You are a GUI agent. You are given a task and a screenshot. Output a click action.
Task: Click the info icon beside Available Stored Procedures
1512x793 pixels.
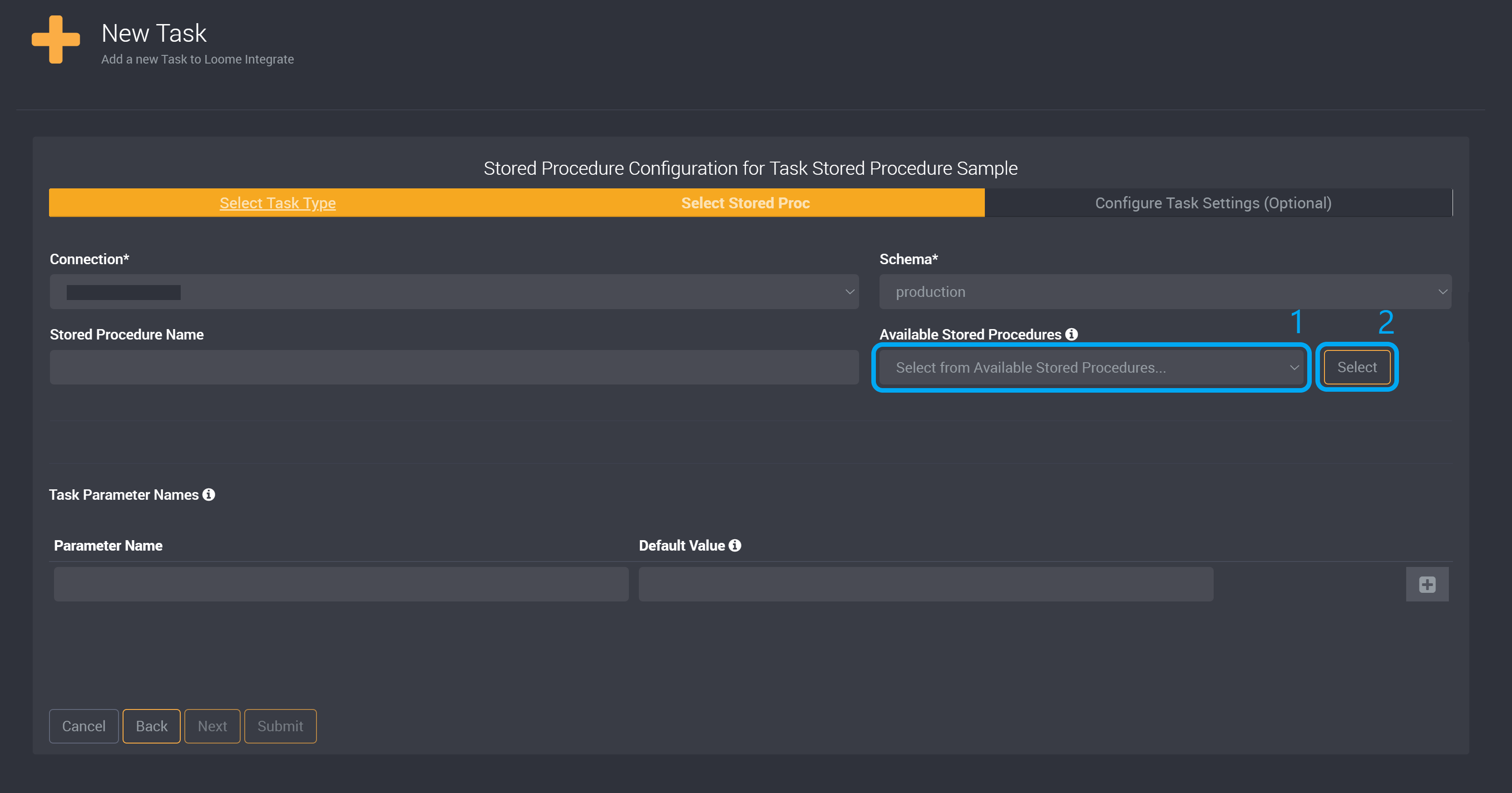1071,334
